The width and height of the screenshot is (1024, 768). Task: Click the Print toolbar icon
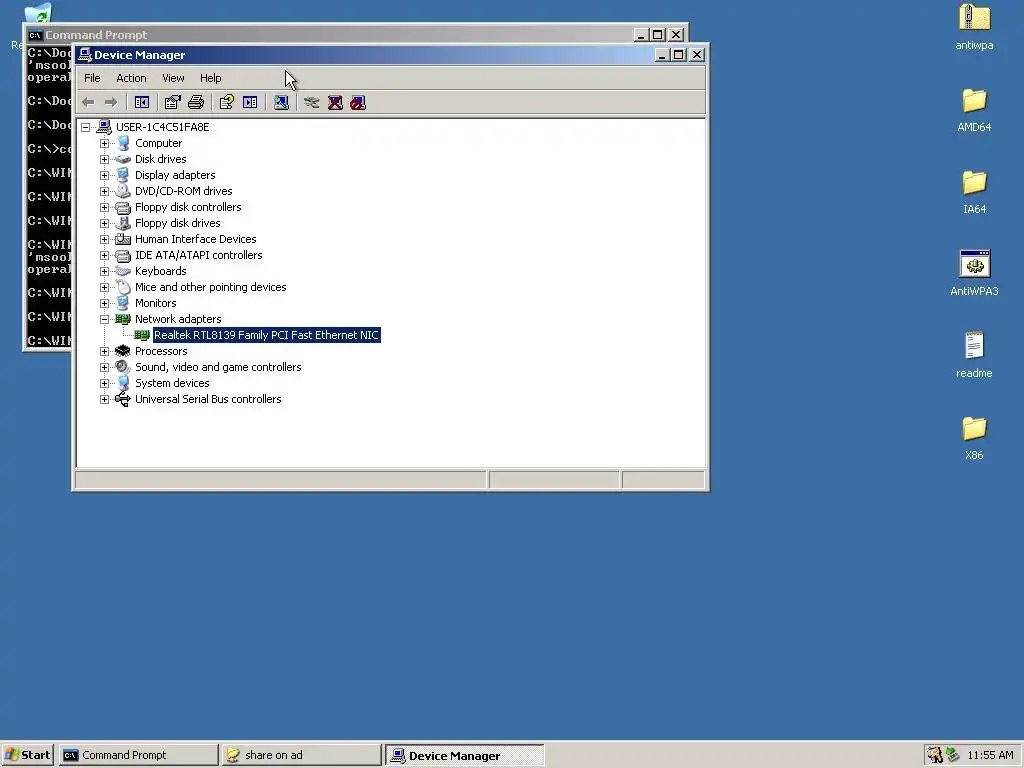pos(196,103)
